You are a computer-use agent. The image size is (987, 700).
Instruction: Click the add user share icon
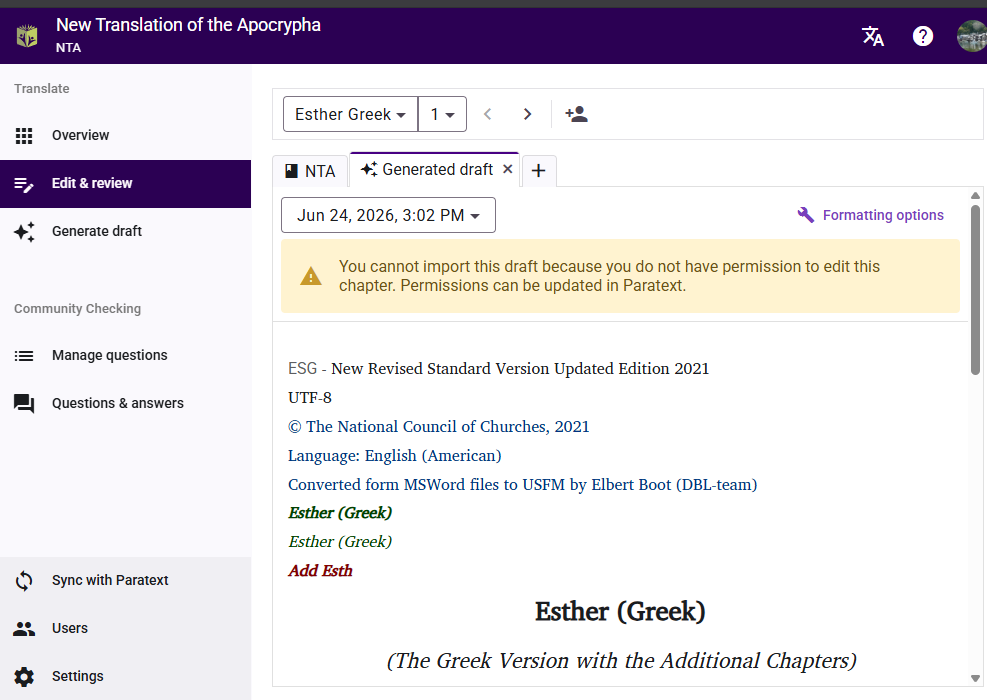[x=576, y=114]
